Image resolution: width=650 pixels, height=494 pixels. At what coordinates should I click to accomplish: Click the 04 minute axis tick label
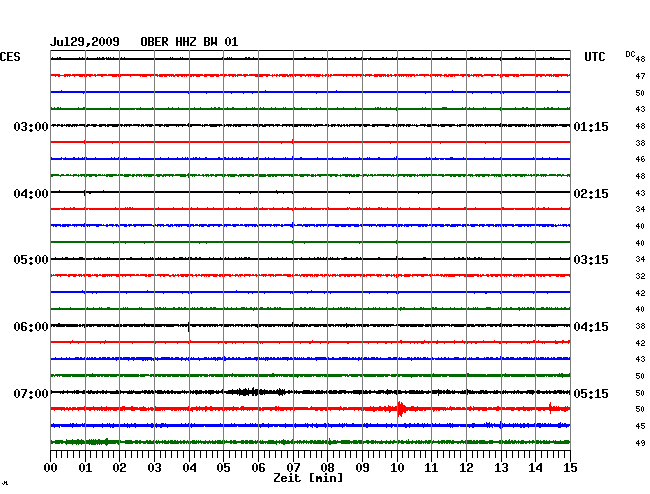click(189, 467)
